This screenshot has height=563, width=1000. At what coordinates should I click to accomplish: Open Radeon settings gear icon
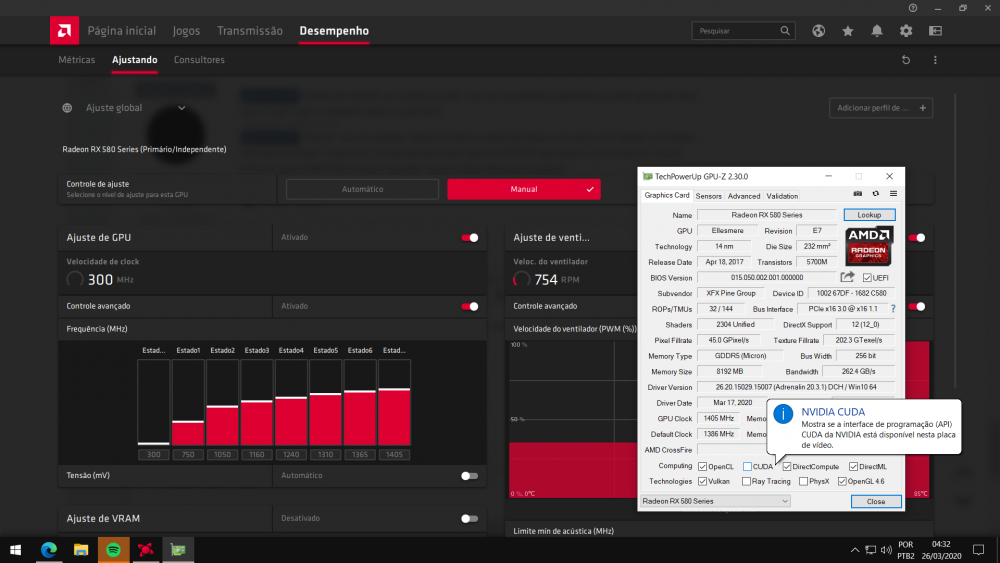tap(906, 31)
